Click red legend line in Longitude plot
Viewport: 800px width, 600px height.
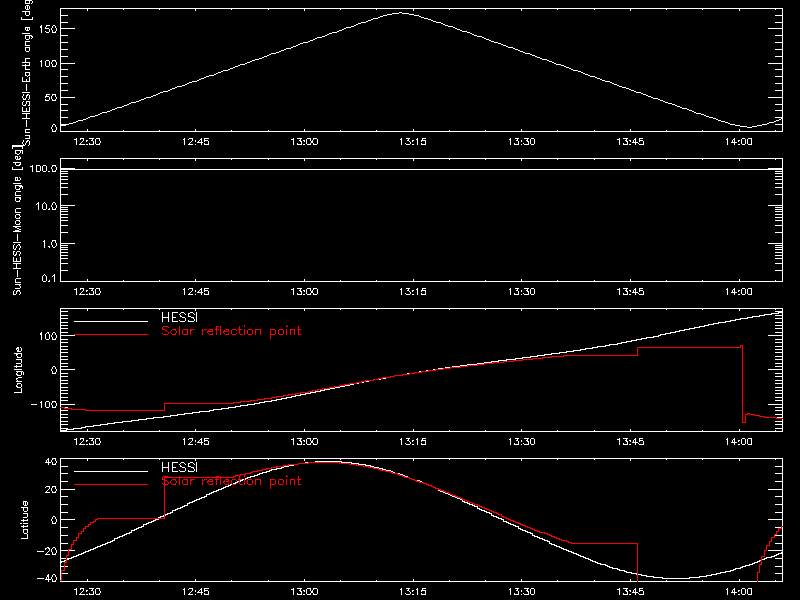[111, 335]
